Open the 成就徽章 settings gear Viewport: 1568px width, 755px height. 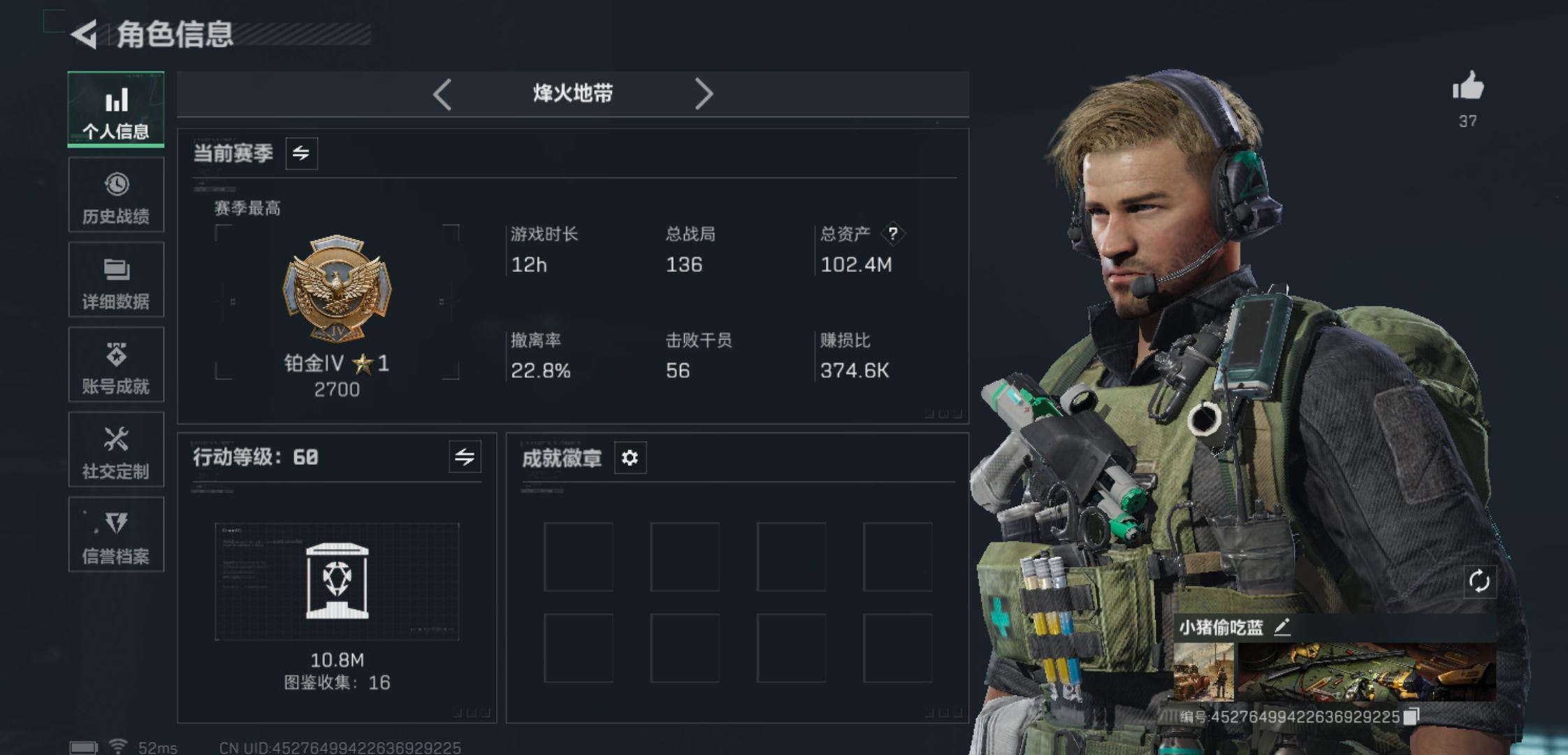point(630,458)
